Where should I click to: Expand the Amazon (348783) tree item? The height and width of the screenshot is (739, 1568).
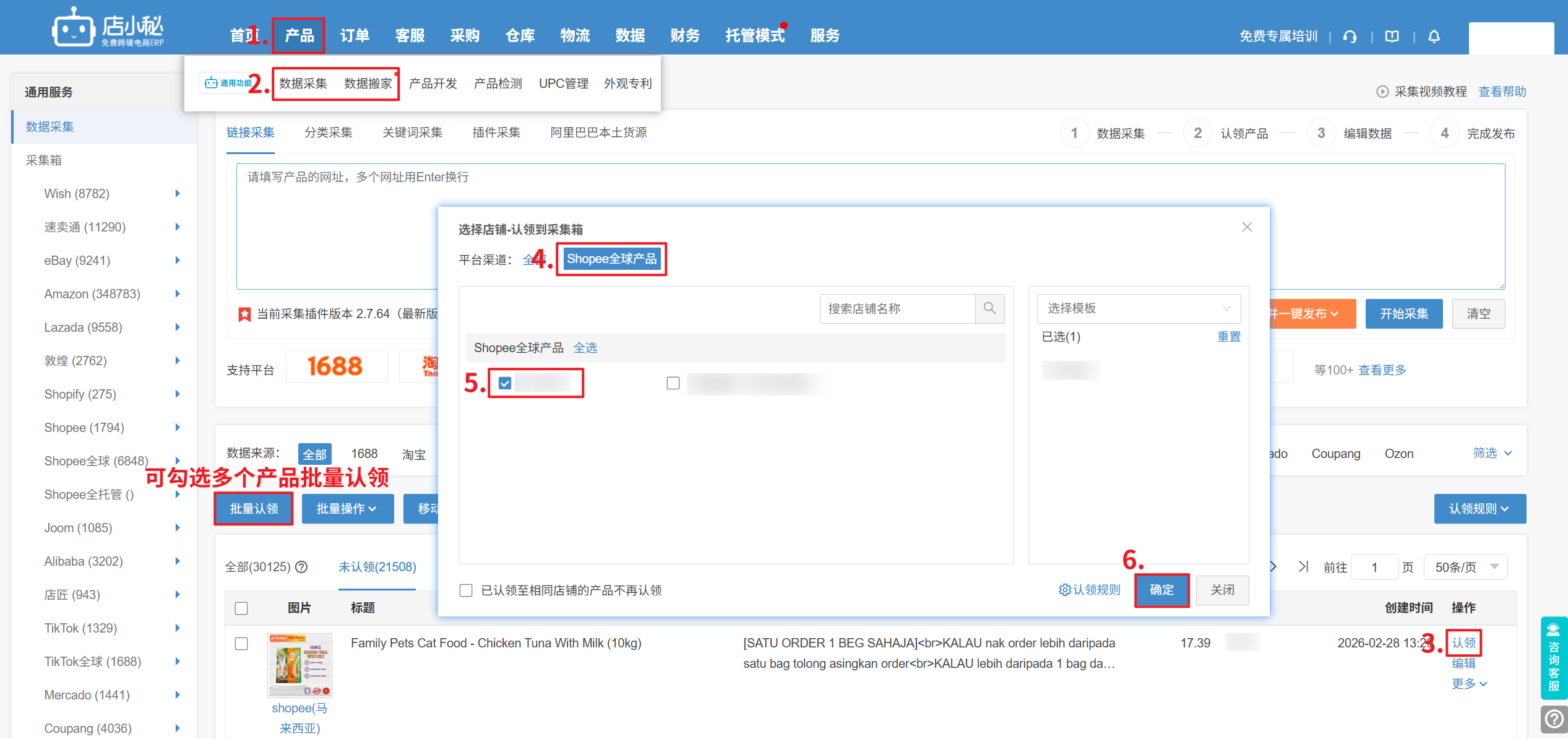point(178,293)
